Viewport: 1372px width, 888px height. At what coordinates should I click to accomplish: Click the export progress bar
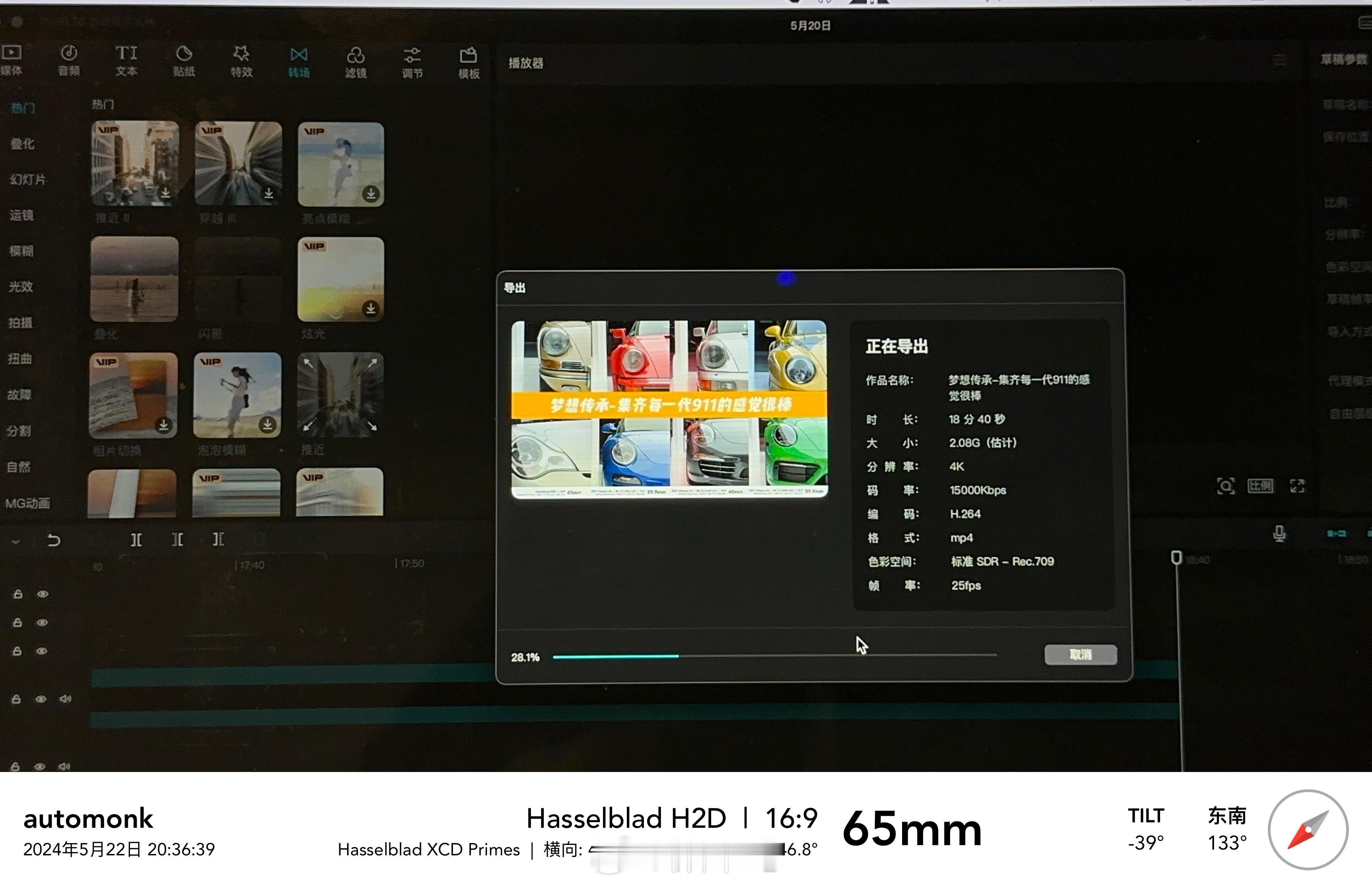pos(774,656)
